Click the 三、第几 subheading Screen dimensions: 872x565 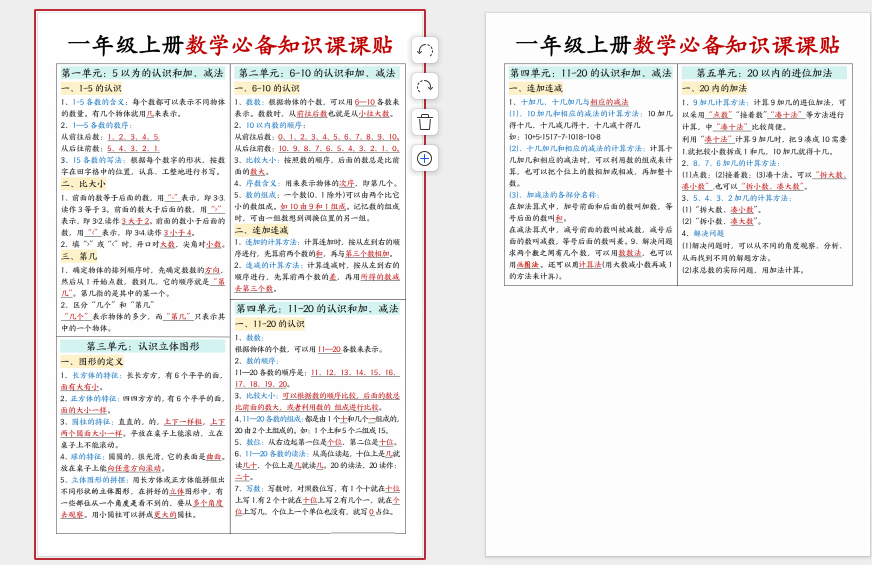(x=79, y=256)
